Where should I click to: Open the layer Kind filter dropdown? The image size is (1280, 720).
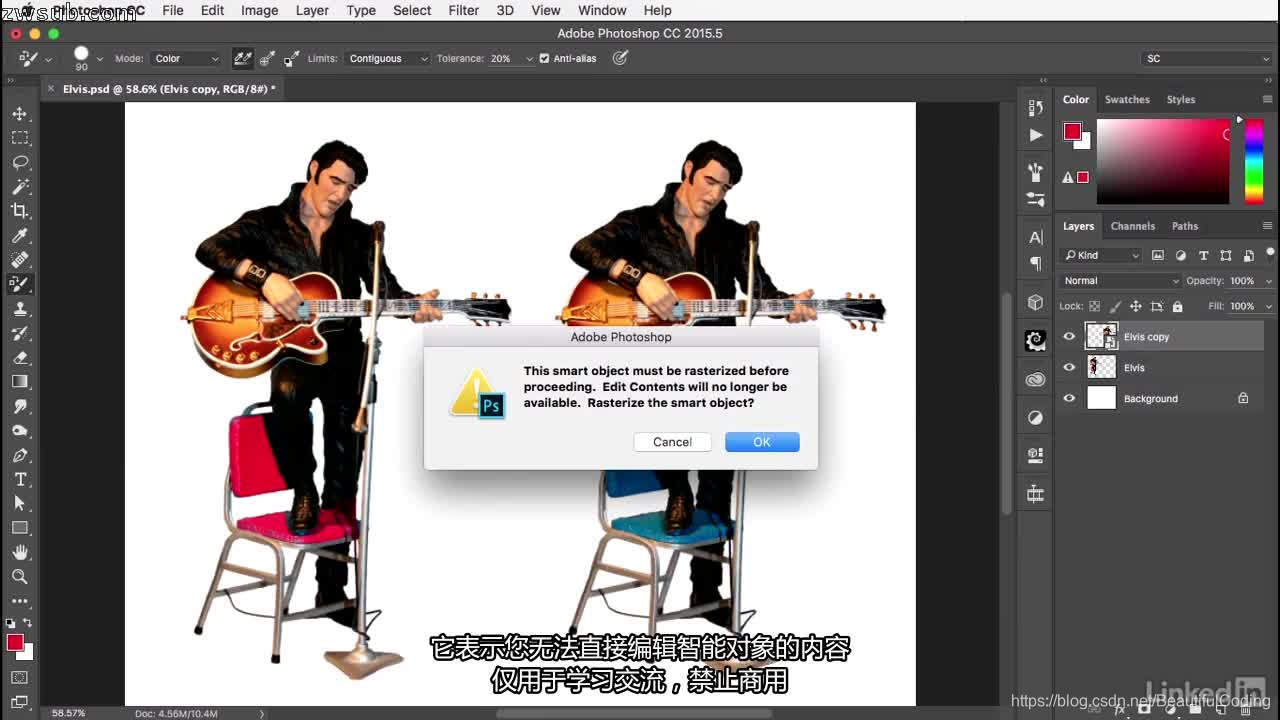pyautogui.click(x=1102, y=255)
